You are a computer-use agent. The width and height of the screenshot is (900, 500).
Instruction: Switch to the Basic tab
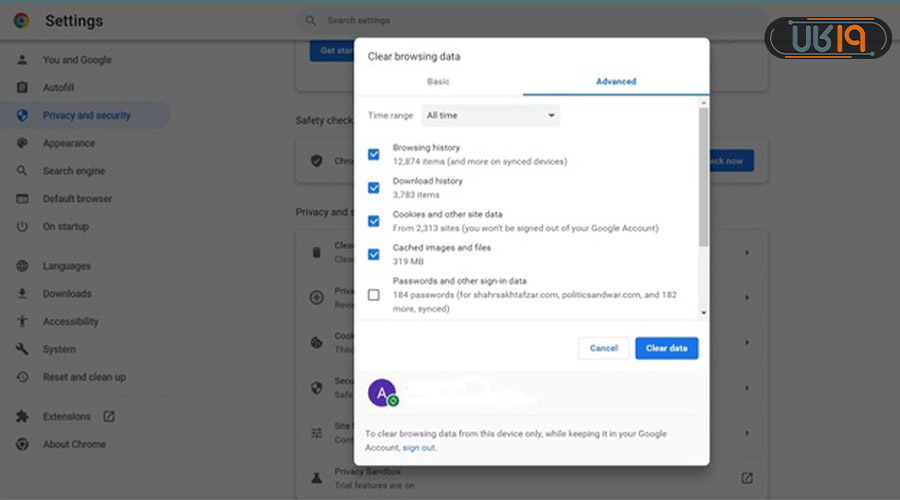[x=438, y=82]
